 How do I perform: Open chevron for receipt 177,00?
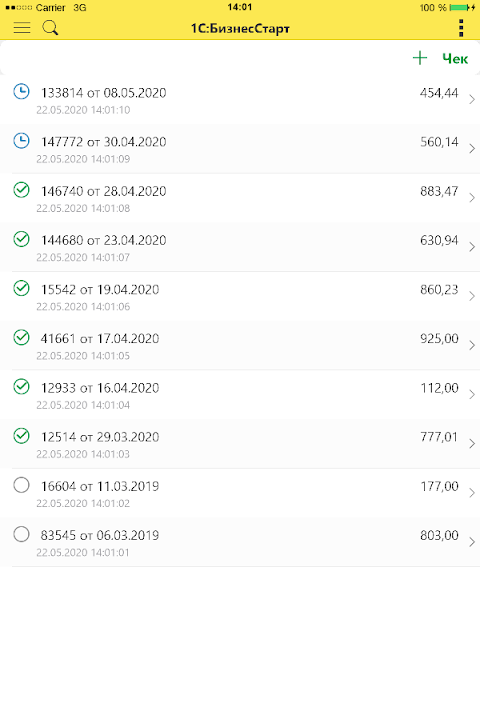tap(472, 493)
